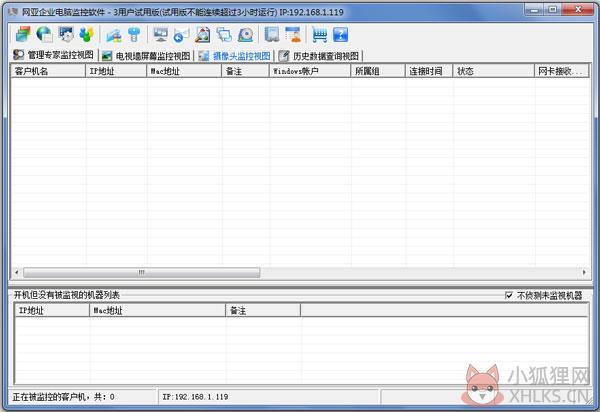Close the window
This screenshot has width=600, height=412.
[x=578, y=10]
